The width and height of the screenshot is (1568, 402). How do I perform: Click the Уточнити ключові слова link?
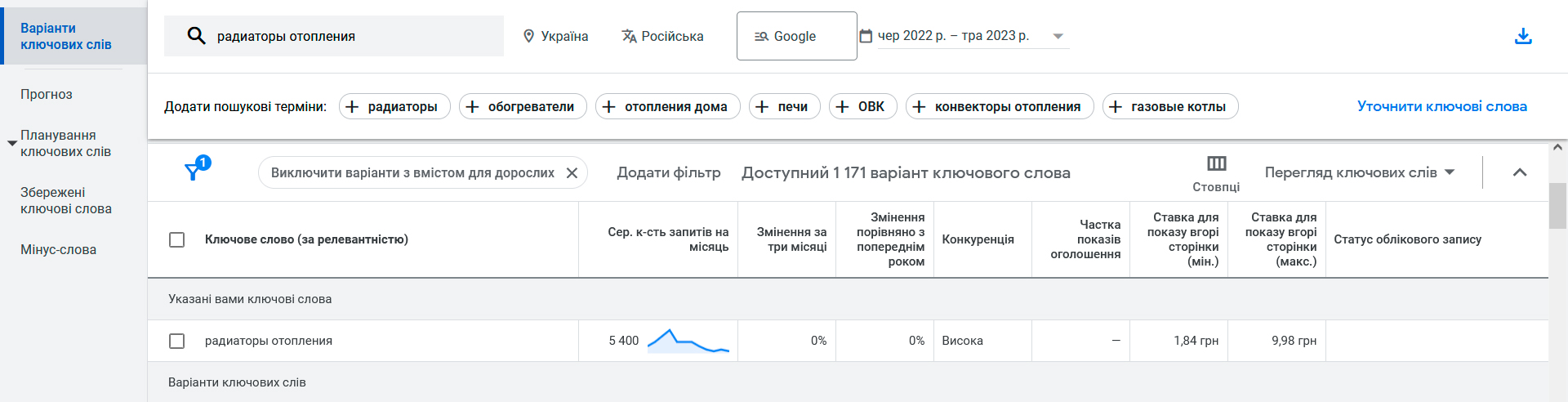click(x=1442, y=106)
